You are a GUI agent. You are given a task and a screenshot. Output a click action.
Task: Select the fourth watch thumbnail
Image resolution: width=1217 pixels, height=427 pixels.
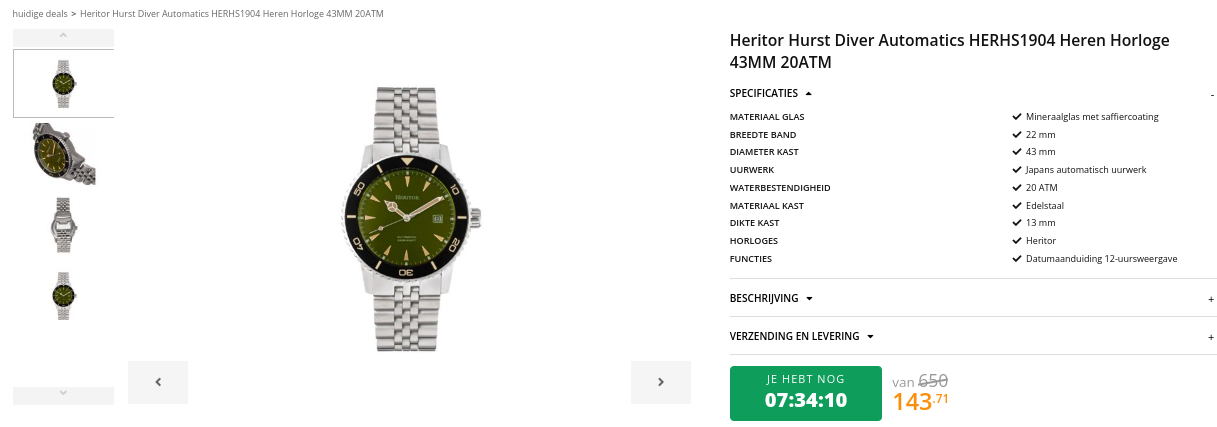click(x=63, y=294)
